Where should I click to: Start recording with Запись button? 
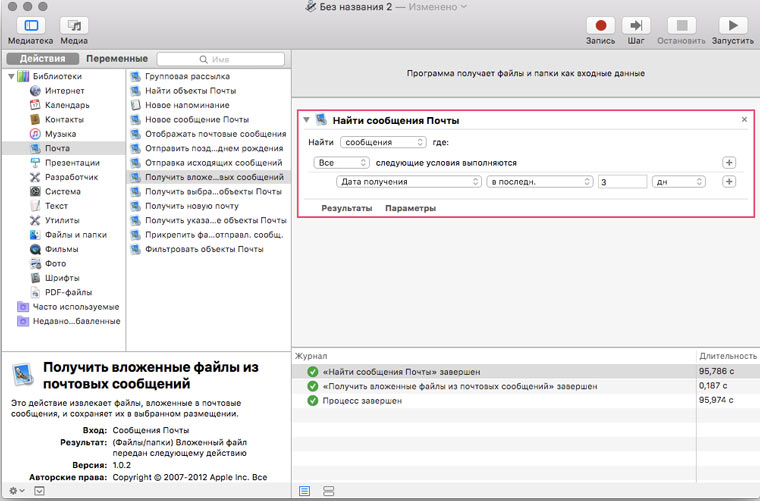(600, 25)
